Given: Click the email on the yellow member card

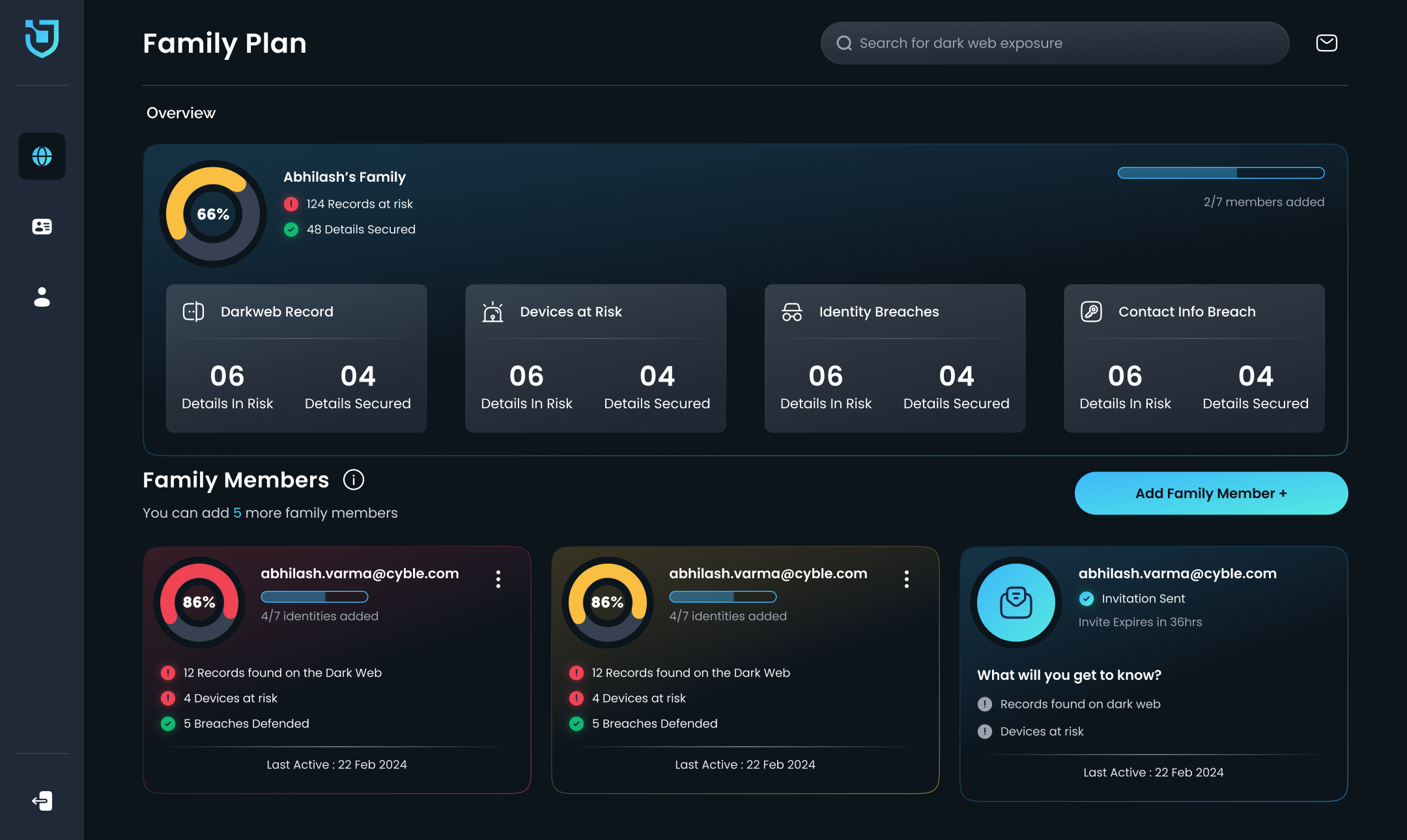Looking at the screenshot, I should tap(768, 574).
